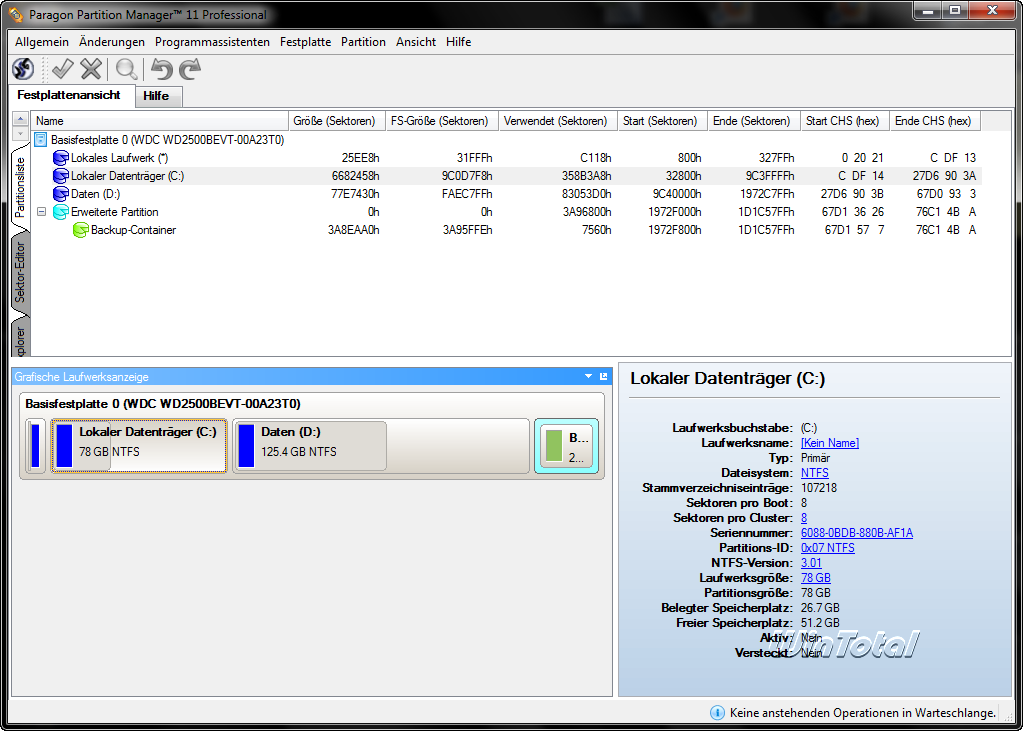1023x731 pixels.
Task: Sort by Verwendet (Sektoren) column header
Action: pos(558,121)
